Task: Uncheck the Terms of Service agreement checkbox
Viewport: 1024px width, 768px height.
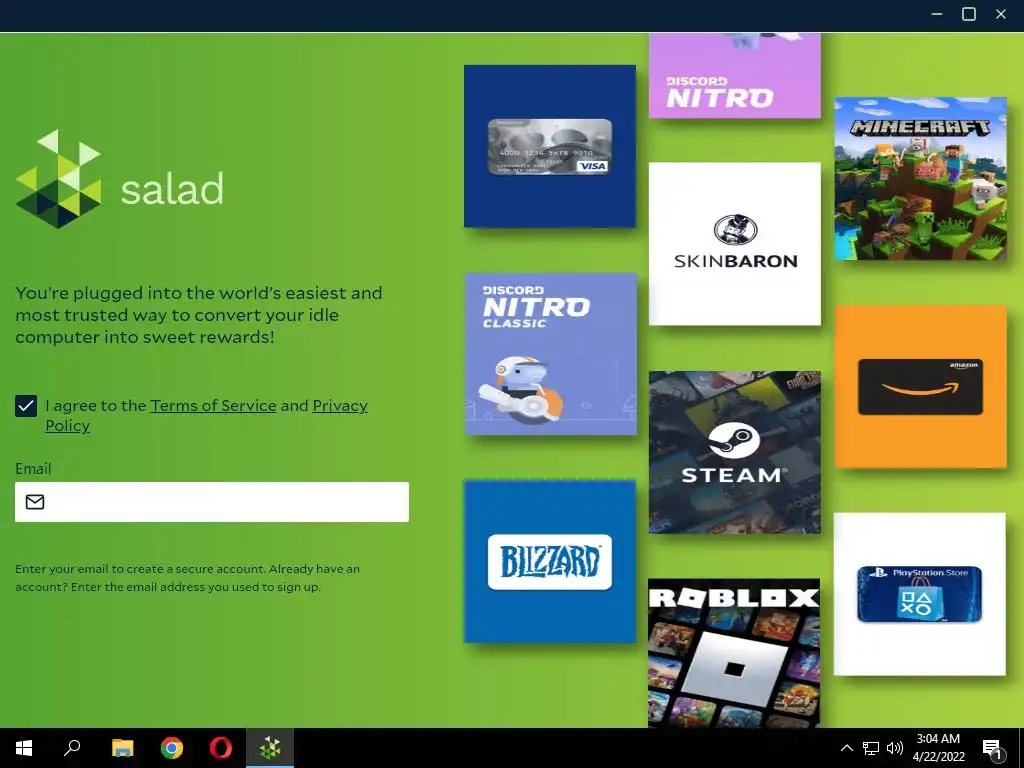Action: pos(26,406)
